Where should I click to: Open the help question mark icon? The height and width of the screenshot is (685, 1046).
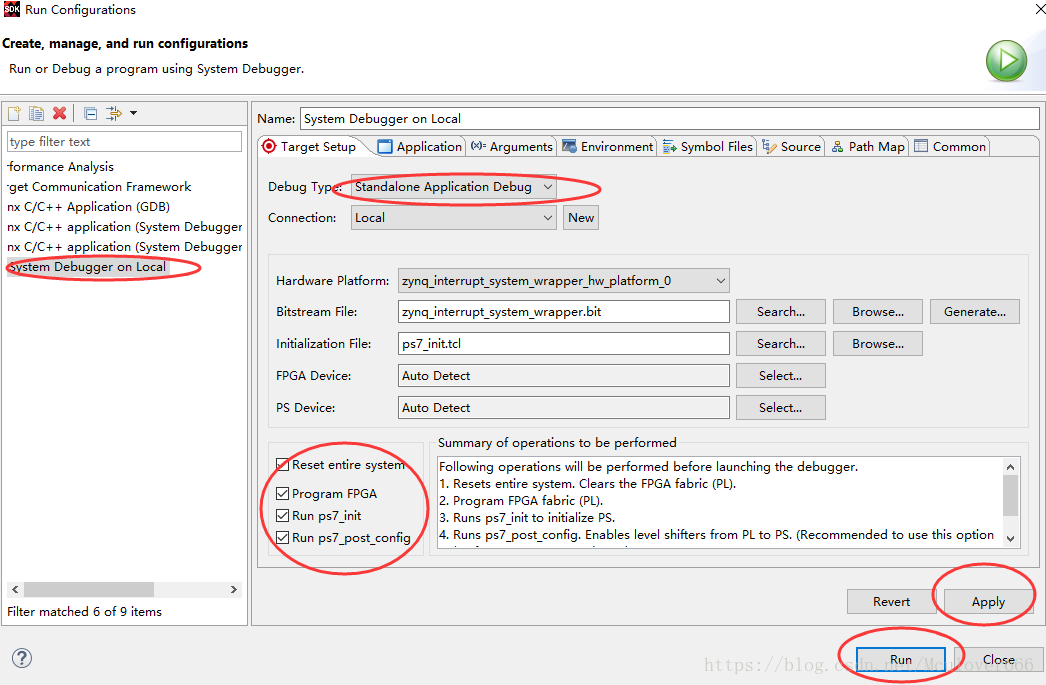pyautogui.click(x=21, y=658)
